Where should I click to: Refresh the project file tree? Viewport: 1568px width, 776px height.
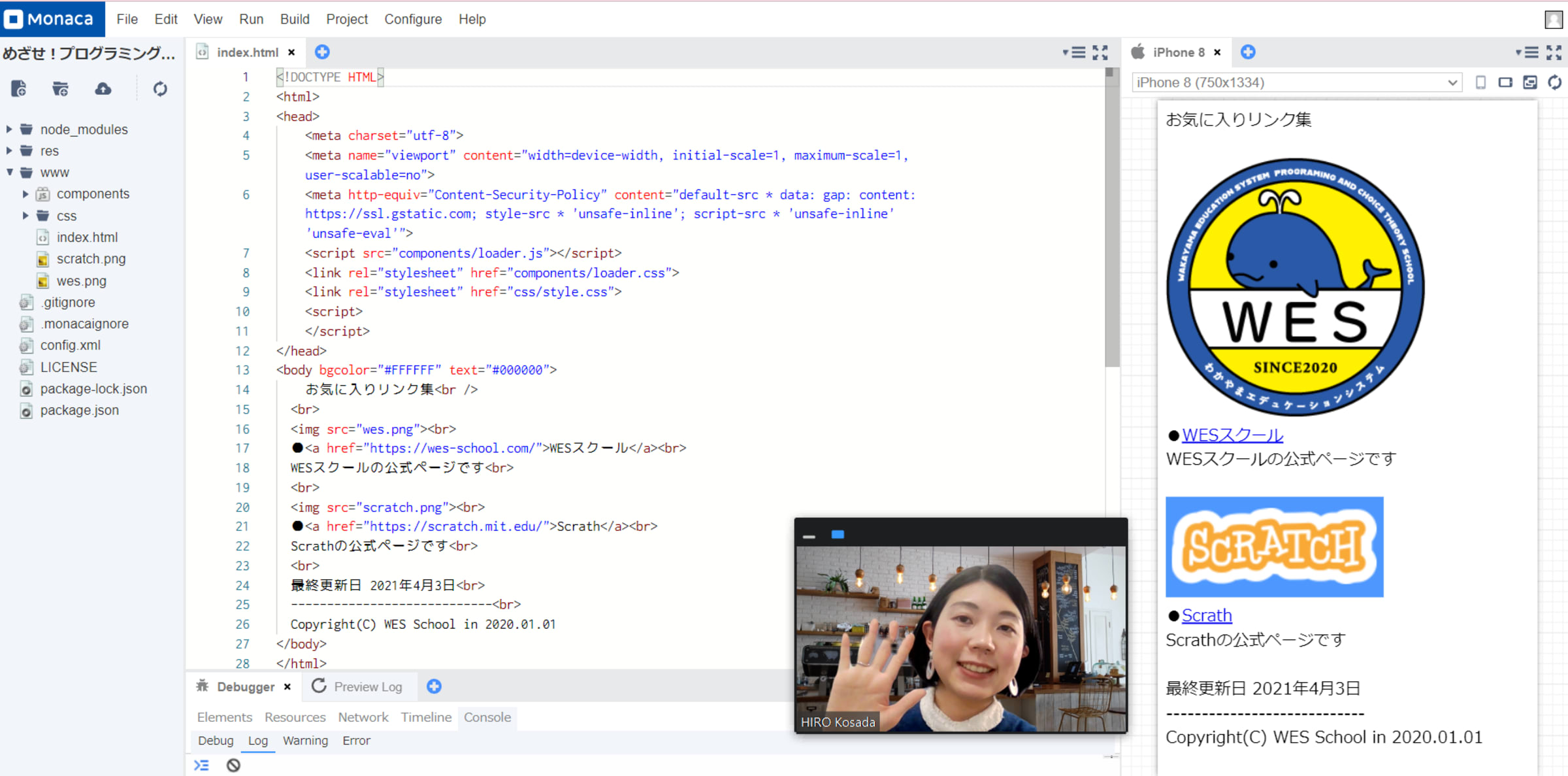click(x=160, y=89)
